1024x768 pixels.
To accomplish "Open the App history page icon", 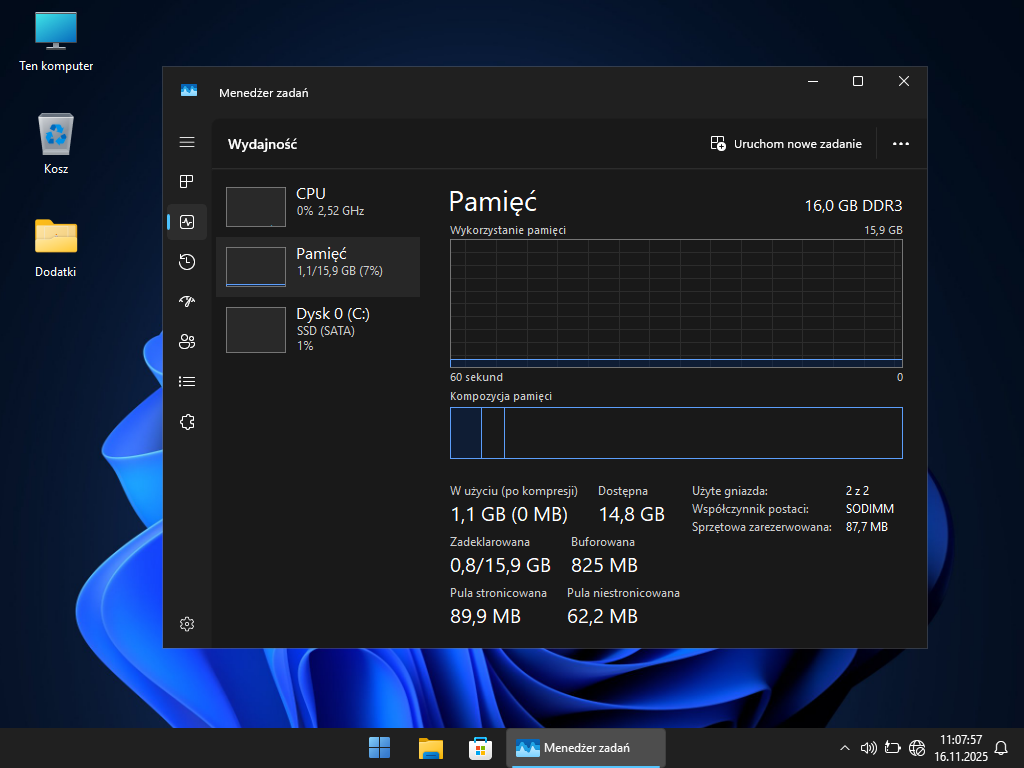I will (x=187, y=262).
